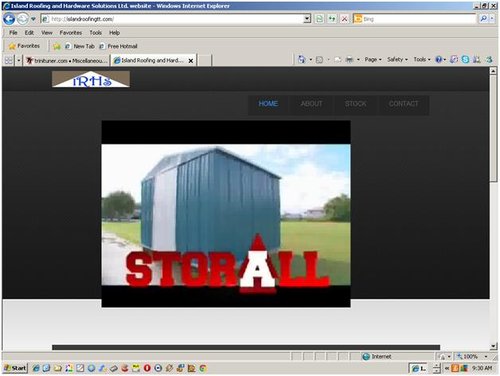This screenshot has width=500, height=376.
Task: Open the File menu
Action: pos(13,33)
